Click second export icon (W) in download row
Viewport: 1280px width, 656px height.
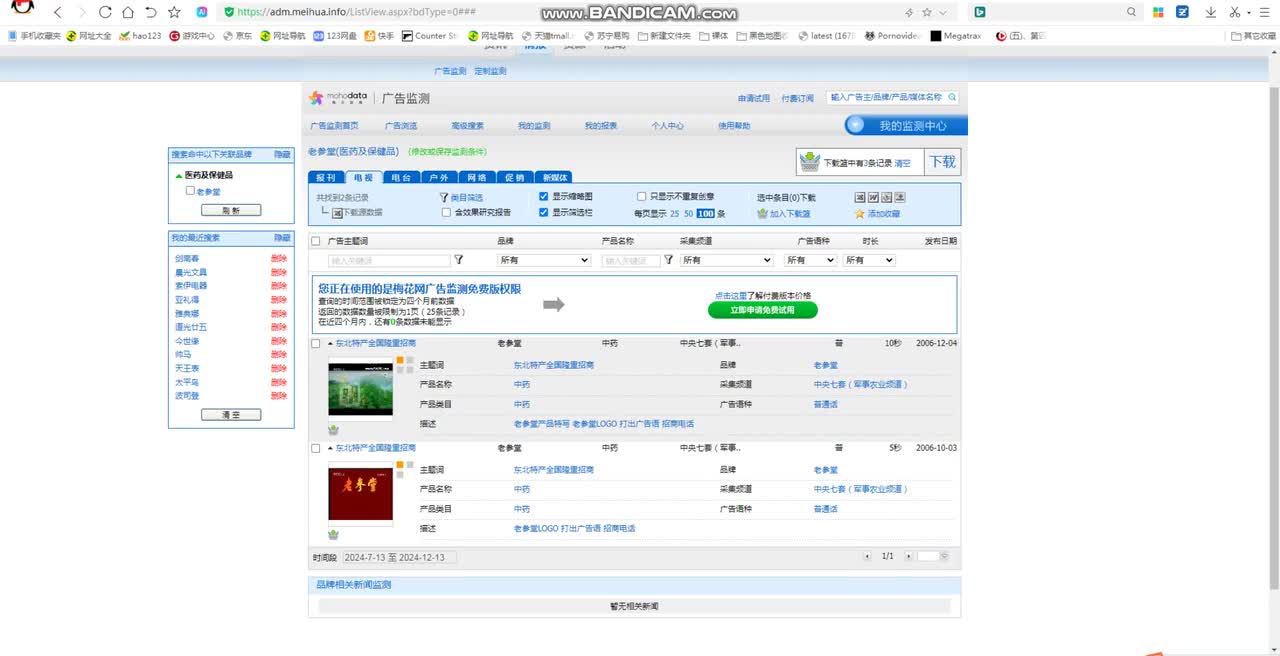click(x=873, y=197)
